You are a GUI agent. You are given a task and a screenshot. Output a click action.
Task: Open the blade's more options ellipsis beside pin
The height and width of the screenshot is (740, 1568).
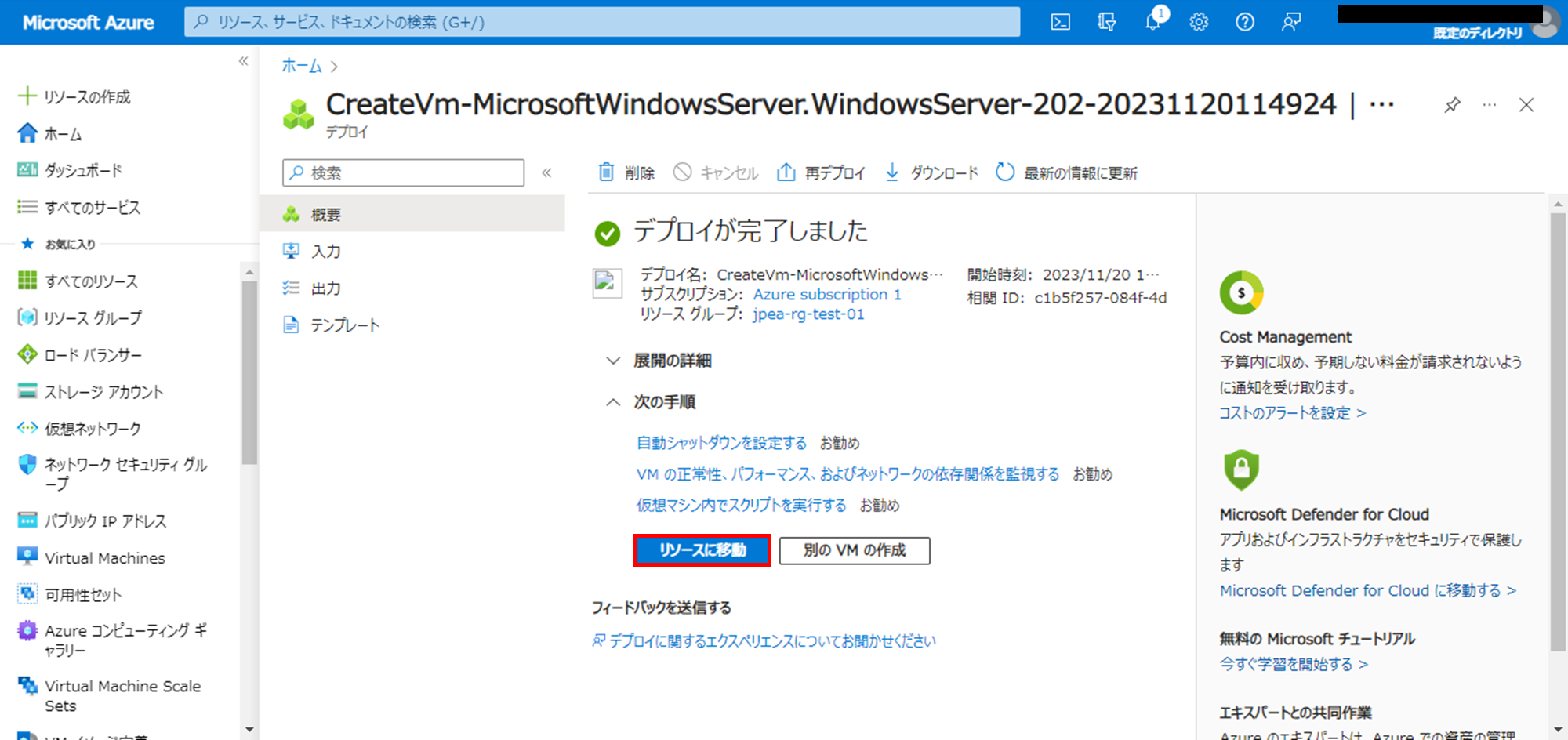[x=1490, y=105]
